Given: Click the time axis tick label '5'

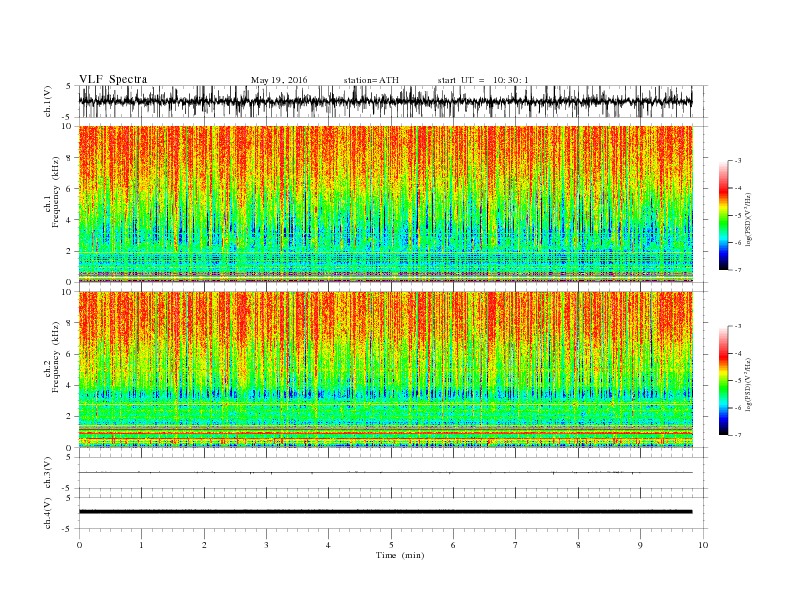Looking at the screenshot, I should (x=391, y=545).
